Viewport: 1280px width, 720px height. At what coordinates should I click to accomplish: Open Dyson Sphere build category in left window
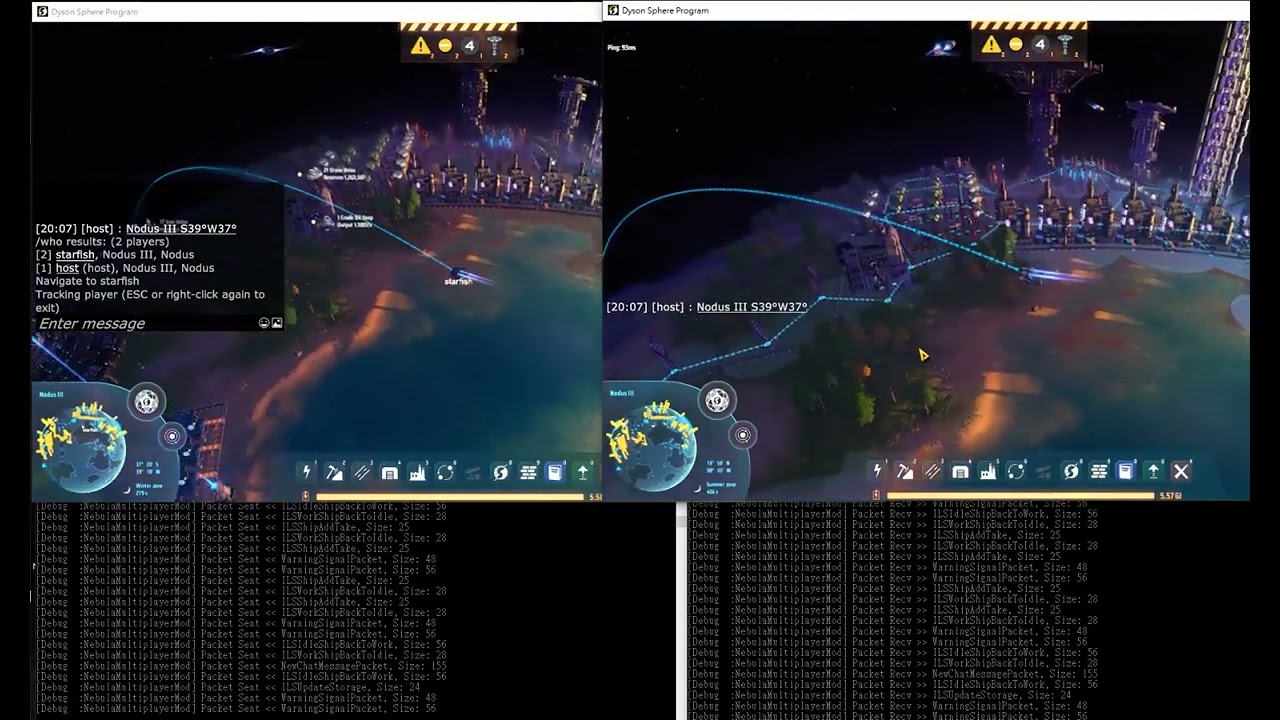500,472
